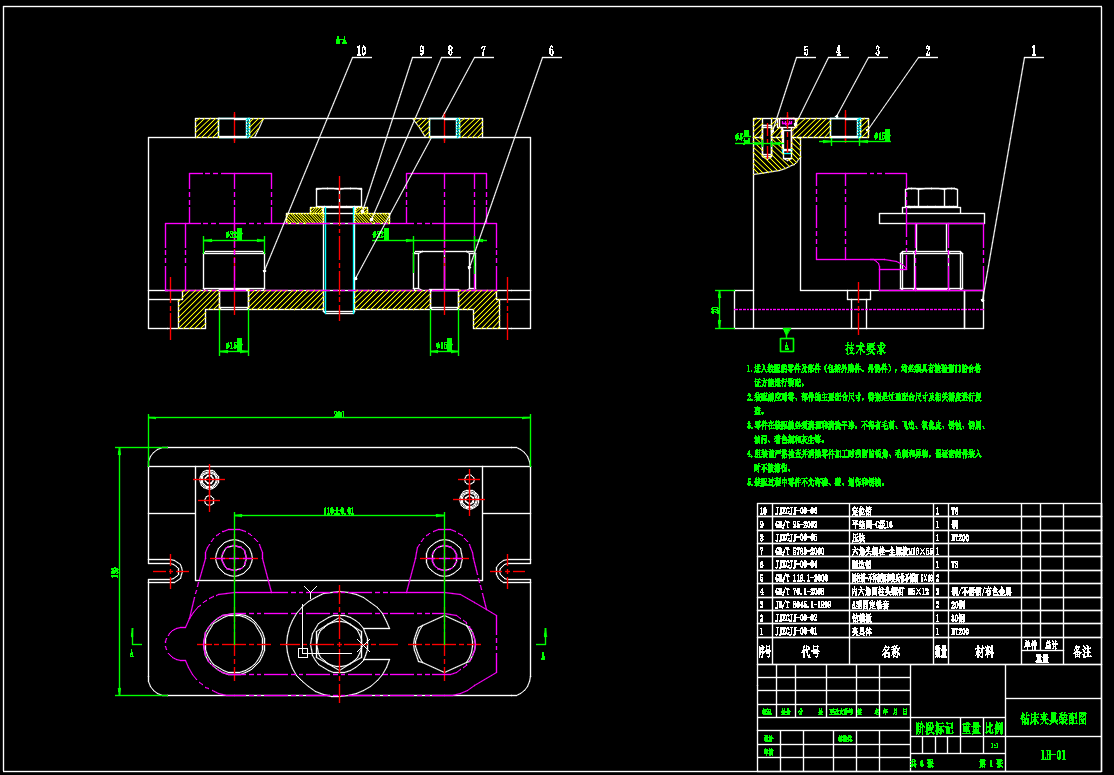Image resolution: width=1114 pixels, height=775 pixels.
Task: Select the 代号 column header
Action: pos(810,651)
